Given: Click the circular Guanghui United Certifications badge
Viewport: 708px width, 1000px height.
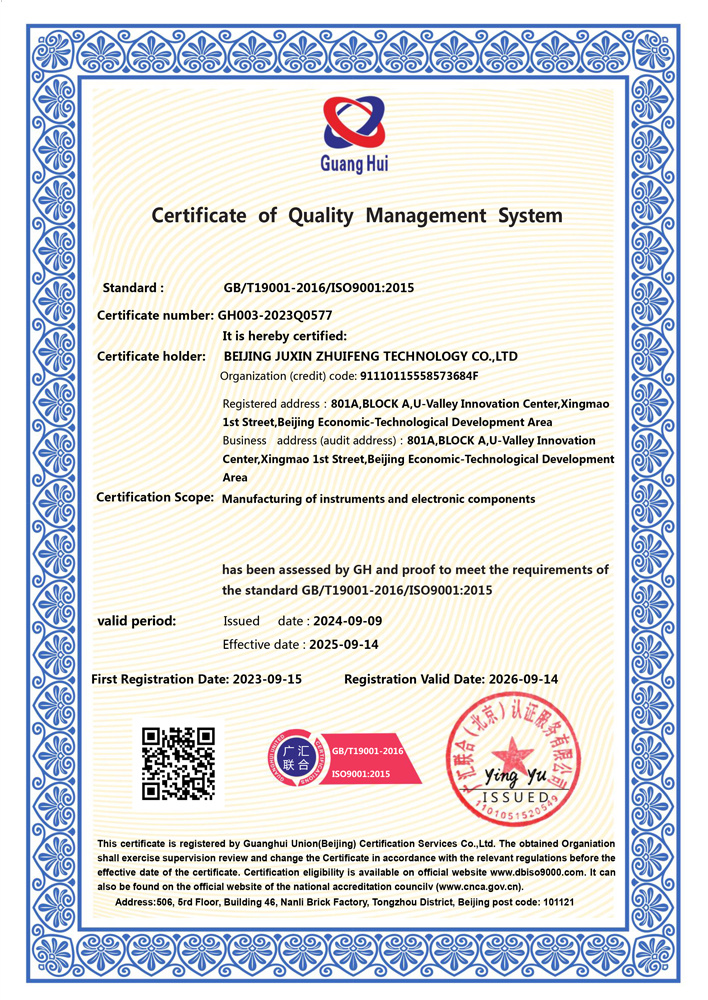Looking at the screenshot, I should coord(297,757).
